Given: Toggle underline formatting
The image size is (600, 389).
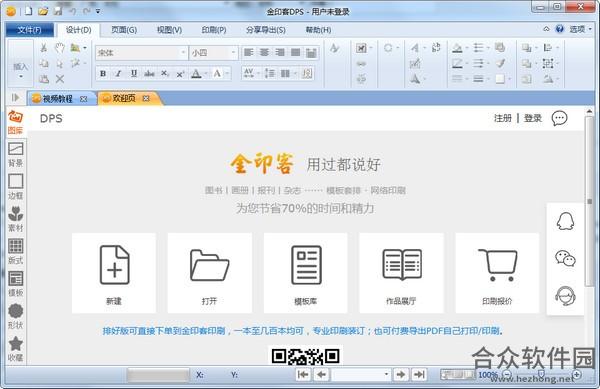Looking at the screenshot, I should pos(134,73).
